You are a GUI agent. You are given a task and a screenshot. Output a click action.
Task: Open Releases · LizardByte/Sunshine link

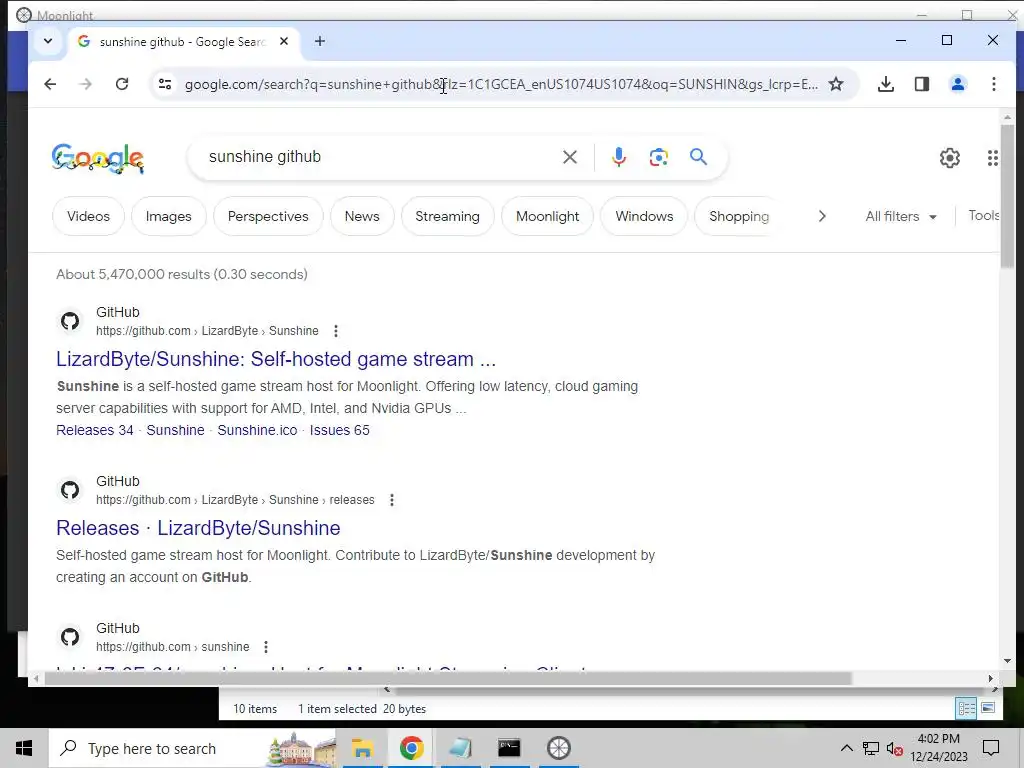[198, 528]
